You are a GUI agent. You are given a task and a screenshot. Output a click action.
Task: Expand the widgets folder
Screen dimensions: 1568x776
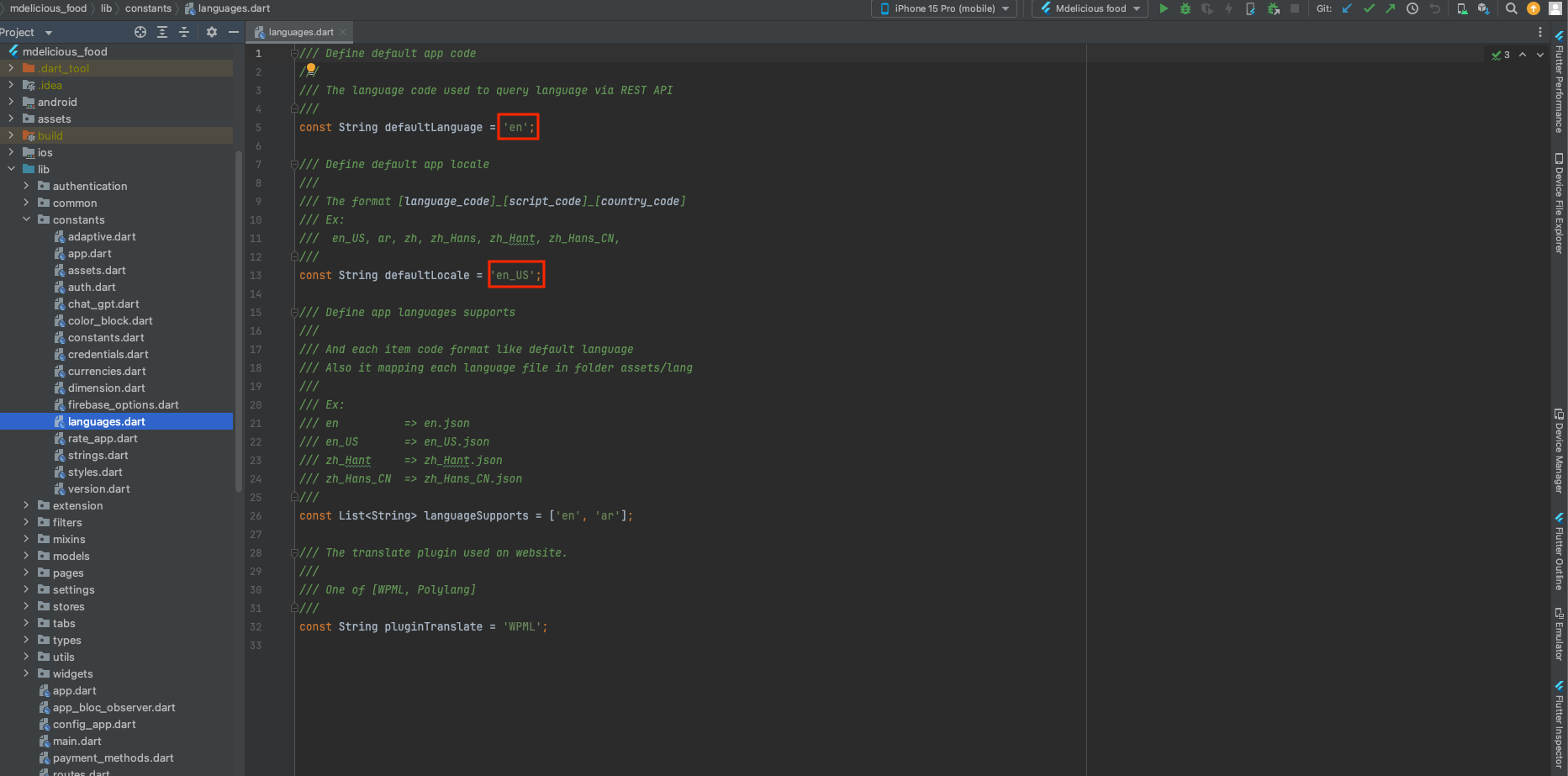coord(24,673)
